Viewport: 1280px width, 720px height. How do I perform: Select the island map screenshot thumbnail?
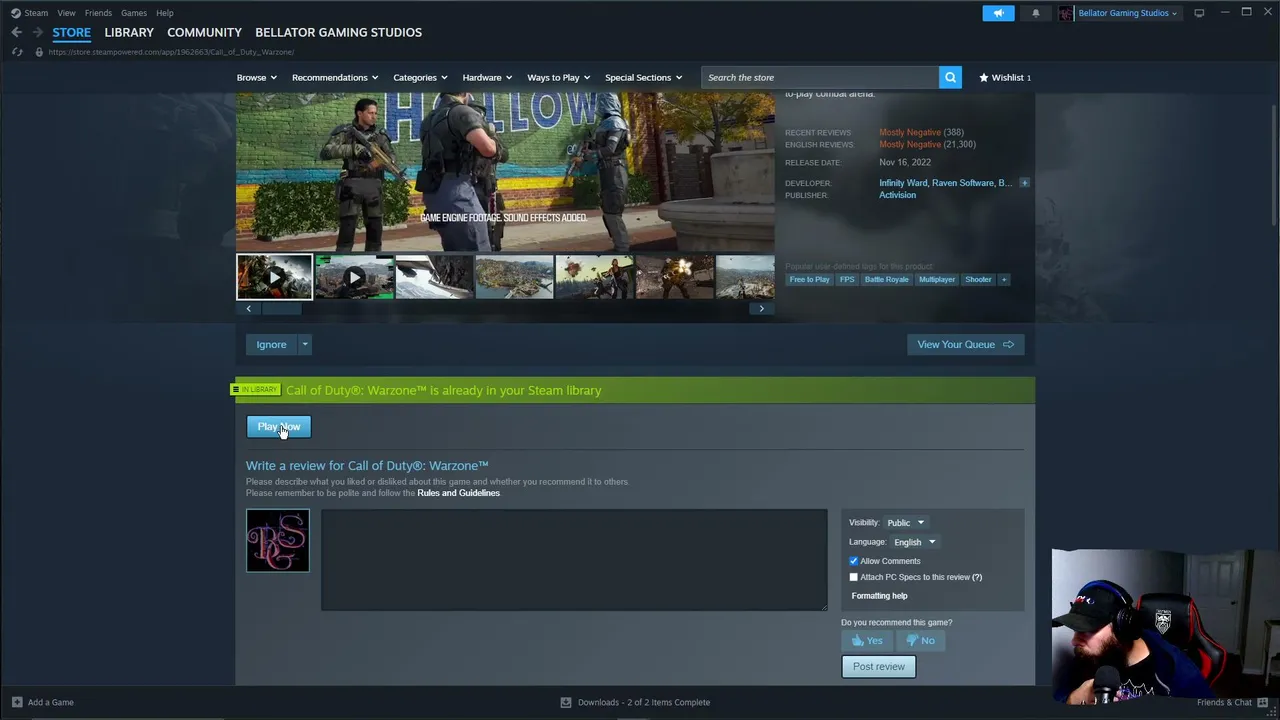pyautogui.click(x=514, y=277)
